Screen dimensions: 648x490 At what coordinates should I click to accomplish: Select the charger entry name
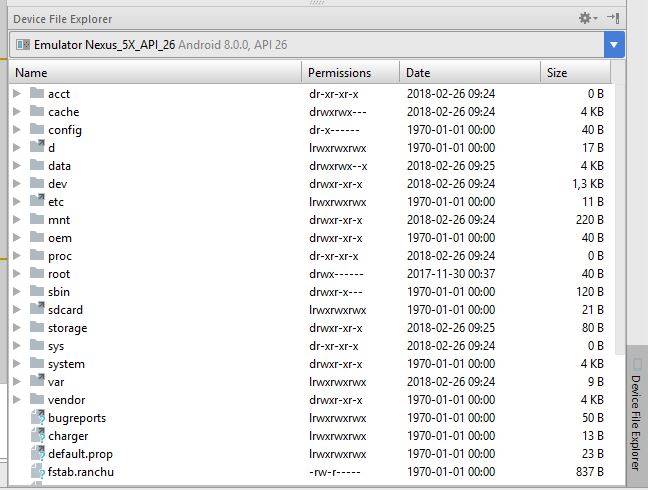[68, 436]
